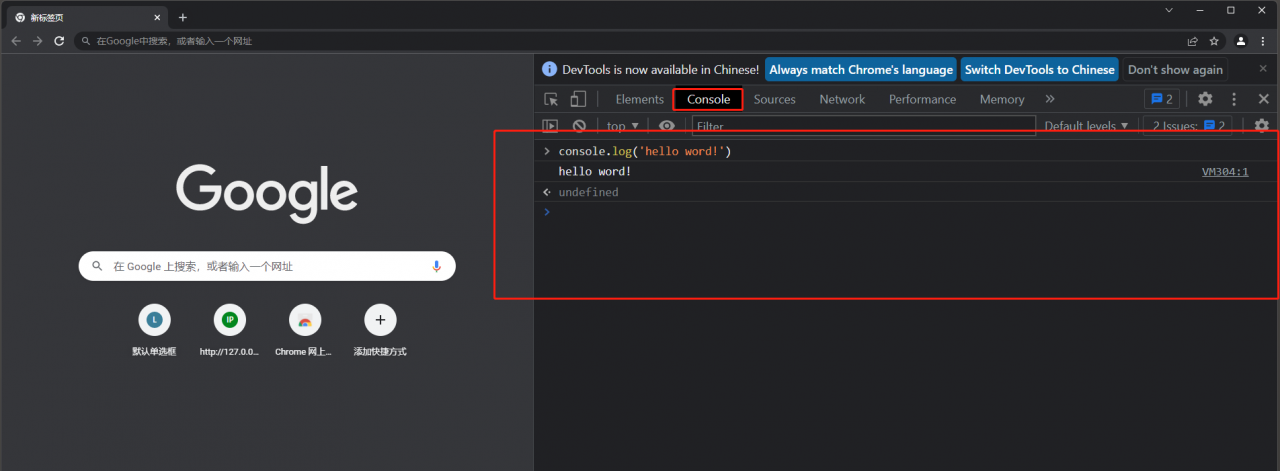Go forward with browser forward arrow
Screen dimensions: 1280x471
point(38,41)
